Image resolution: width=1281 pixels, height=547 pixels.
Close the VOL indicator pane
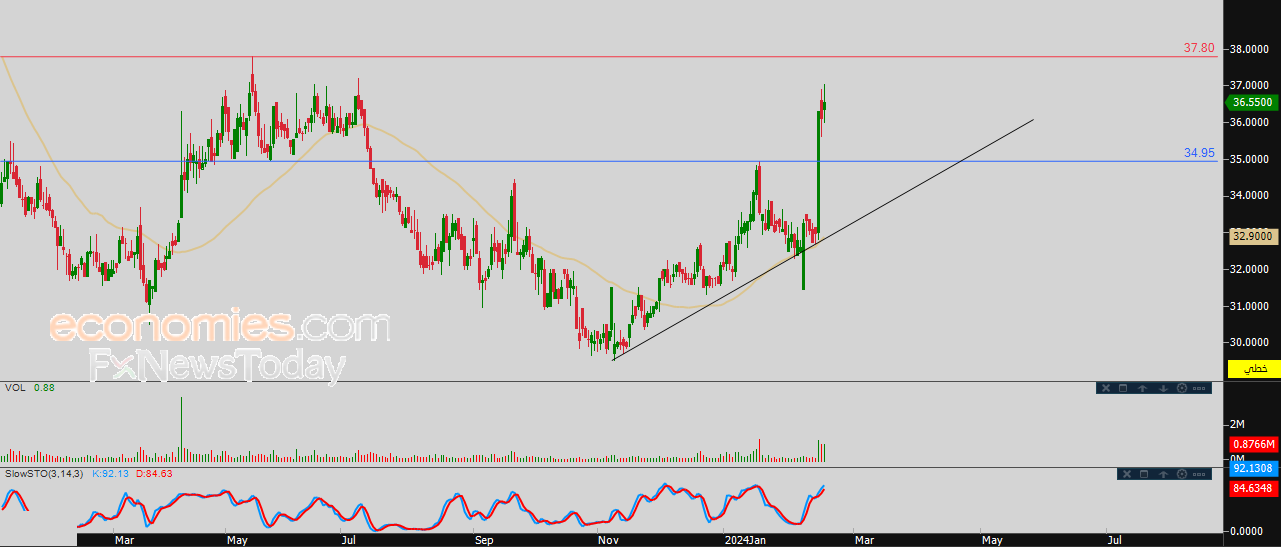click(x=1106, y=388)
